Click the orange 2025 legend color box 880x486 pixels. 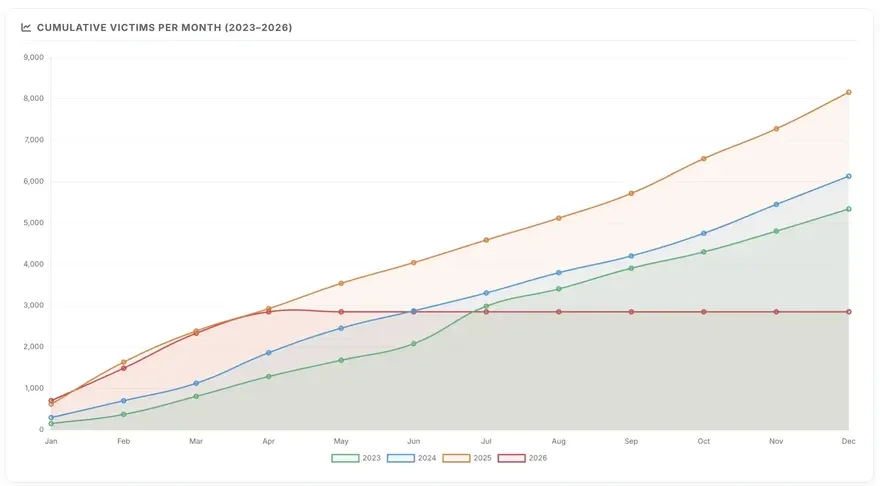coord(456,458)
